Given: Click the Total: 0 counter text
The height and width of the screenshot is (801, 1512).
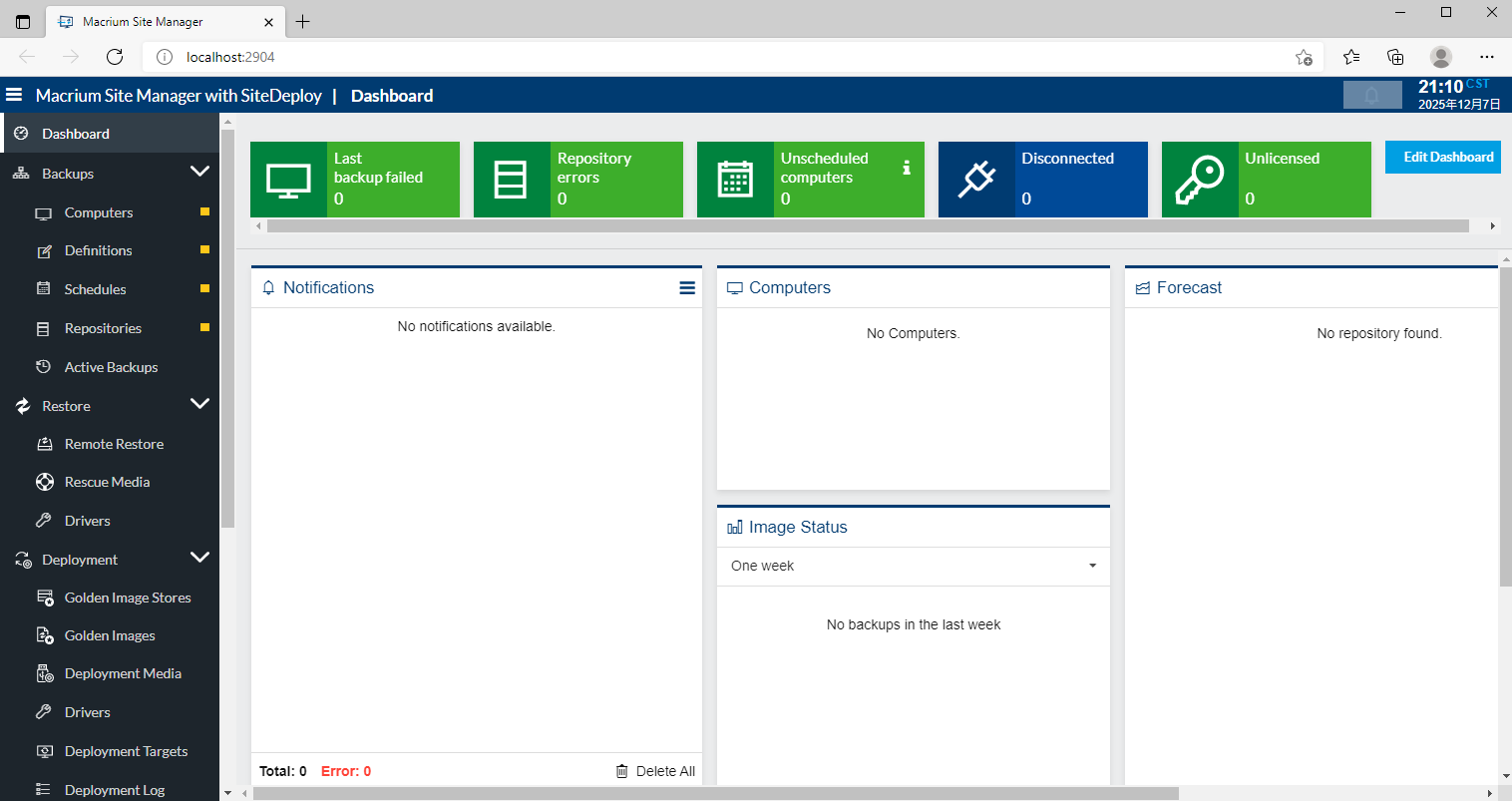Looking at the screenshot, I should [283, 771].
